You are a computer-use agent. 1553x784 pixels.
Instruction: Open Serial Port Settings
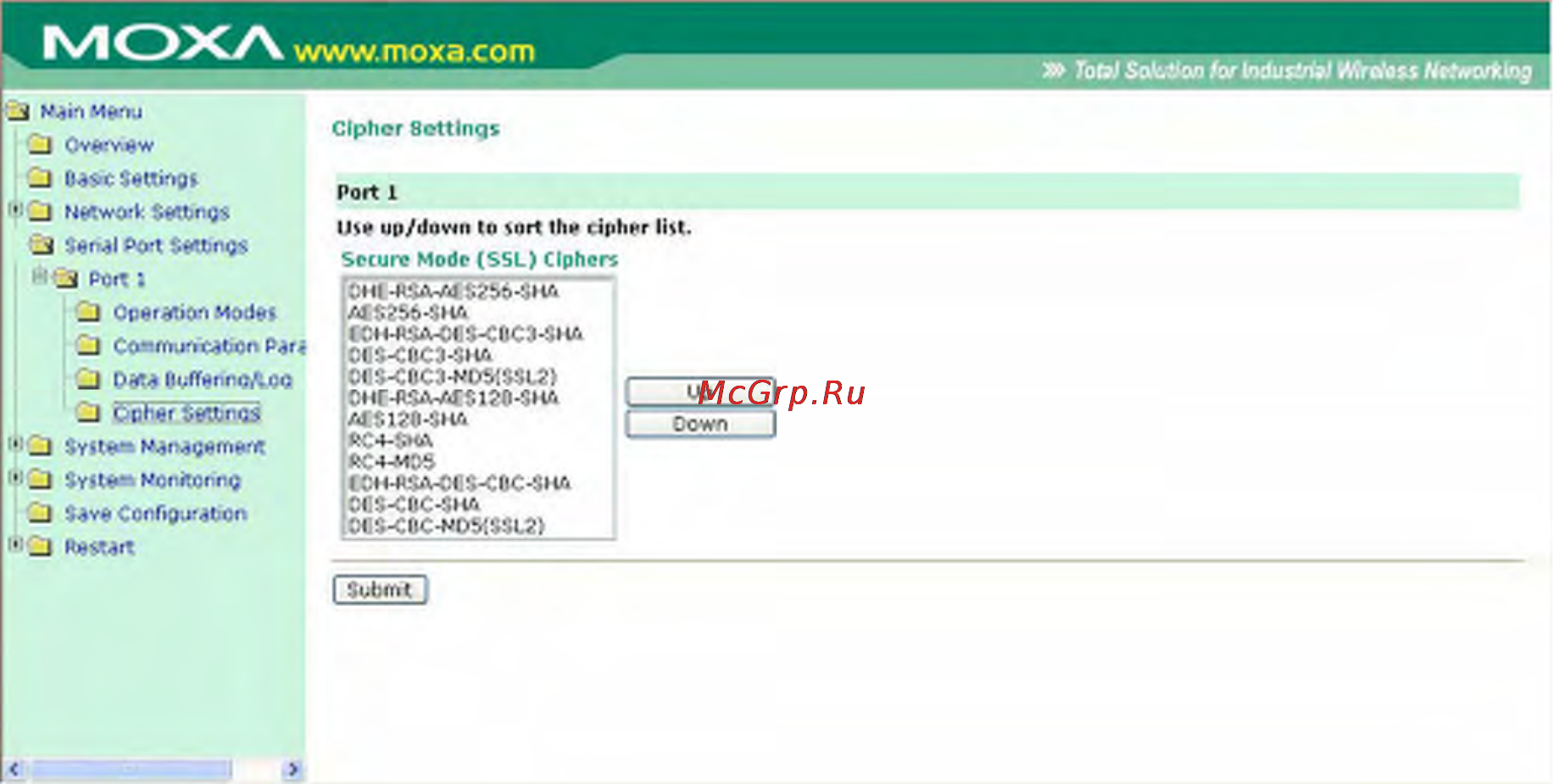(x=157, y=246)
